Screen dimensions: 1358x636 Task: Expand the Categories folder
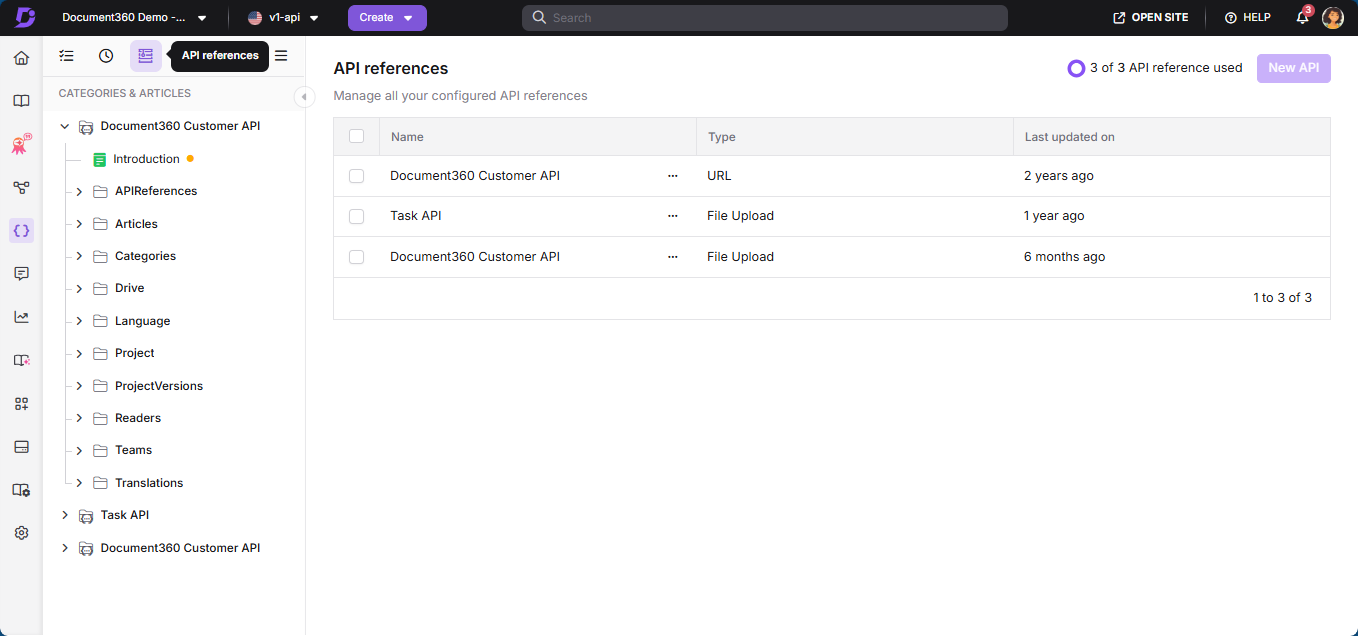(x=79, y=256)
